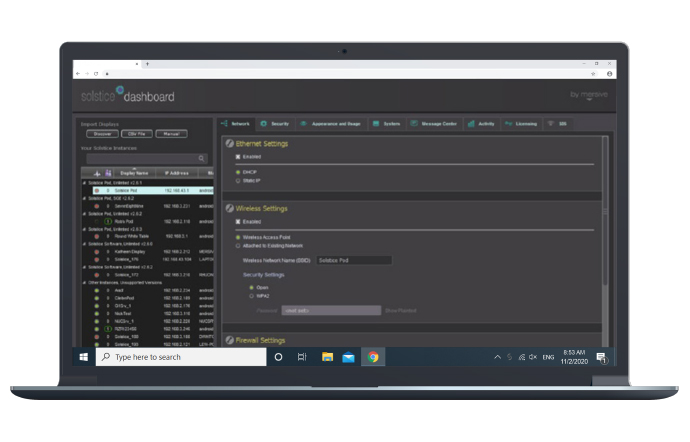Click the Firewall Settings section icon
690x442 pixels.
[x=229, y=340]
